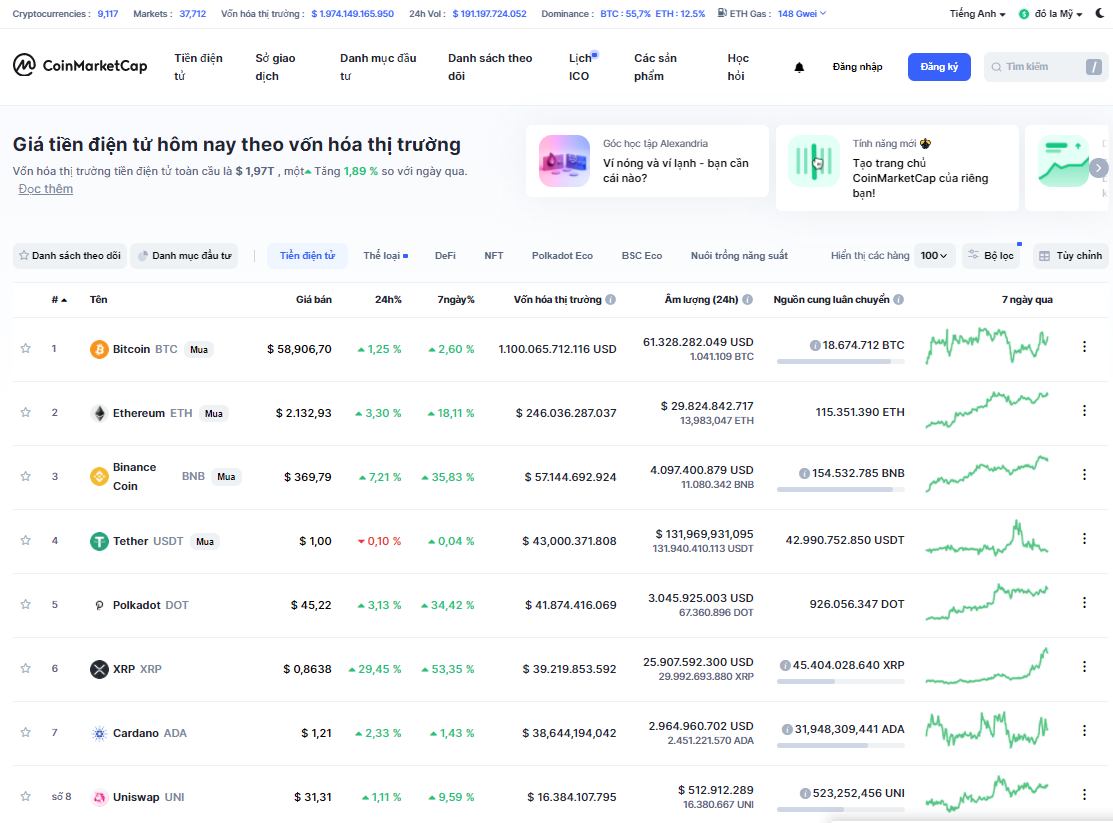Open the notifications bell
Image resolution: width=1113 pixels, height=823 pixels.
pos(799,67)
